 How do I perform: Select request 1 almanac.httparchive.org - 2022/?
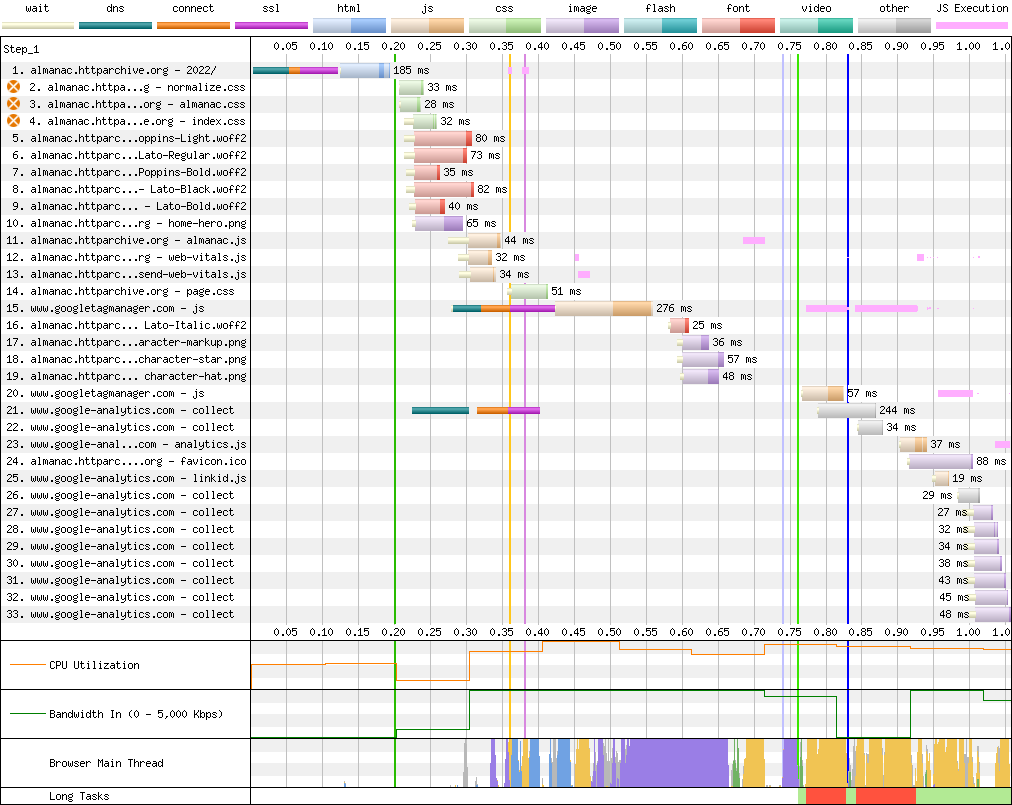point(123,71)
